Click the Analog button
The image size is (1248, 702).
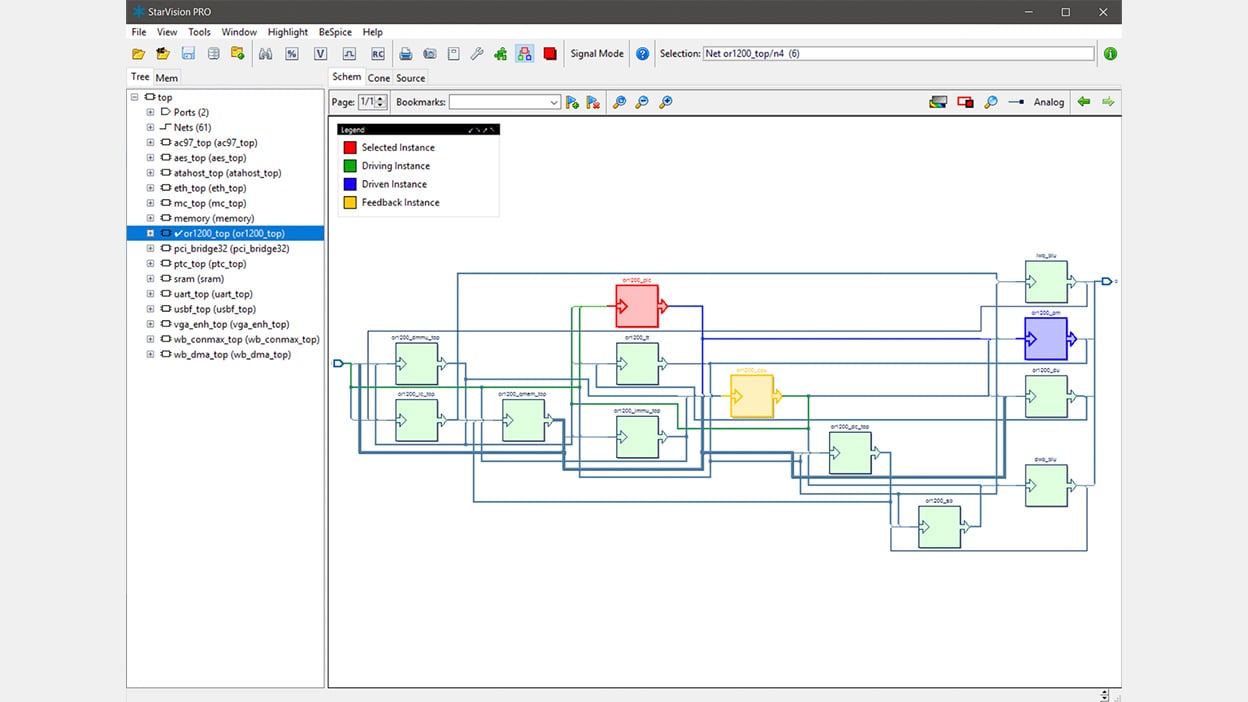tap(1049, 102)
